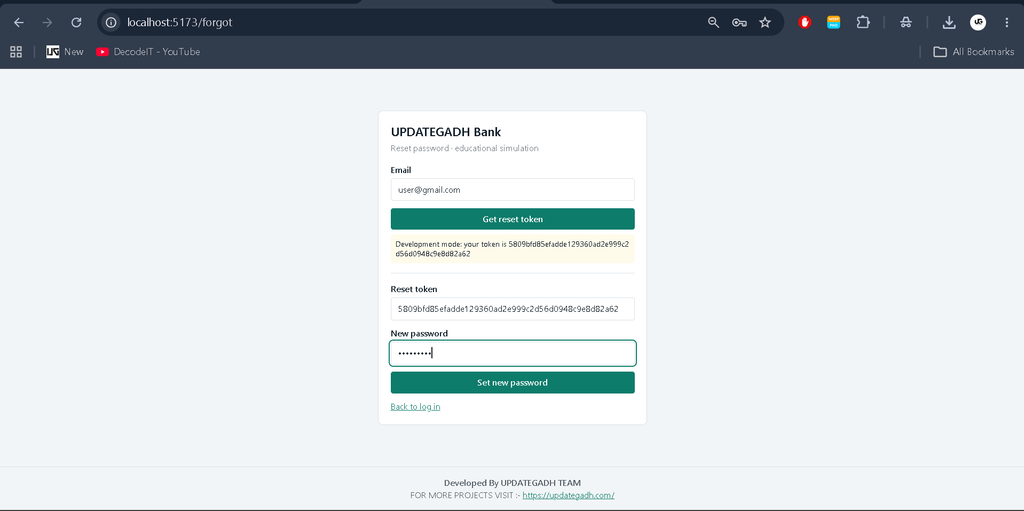Click the New password input field
Image resolution: width=1024 pixels, height=511 pixels.
click(x=513, y=353)
